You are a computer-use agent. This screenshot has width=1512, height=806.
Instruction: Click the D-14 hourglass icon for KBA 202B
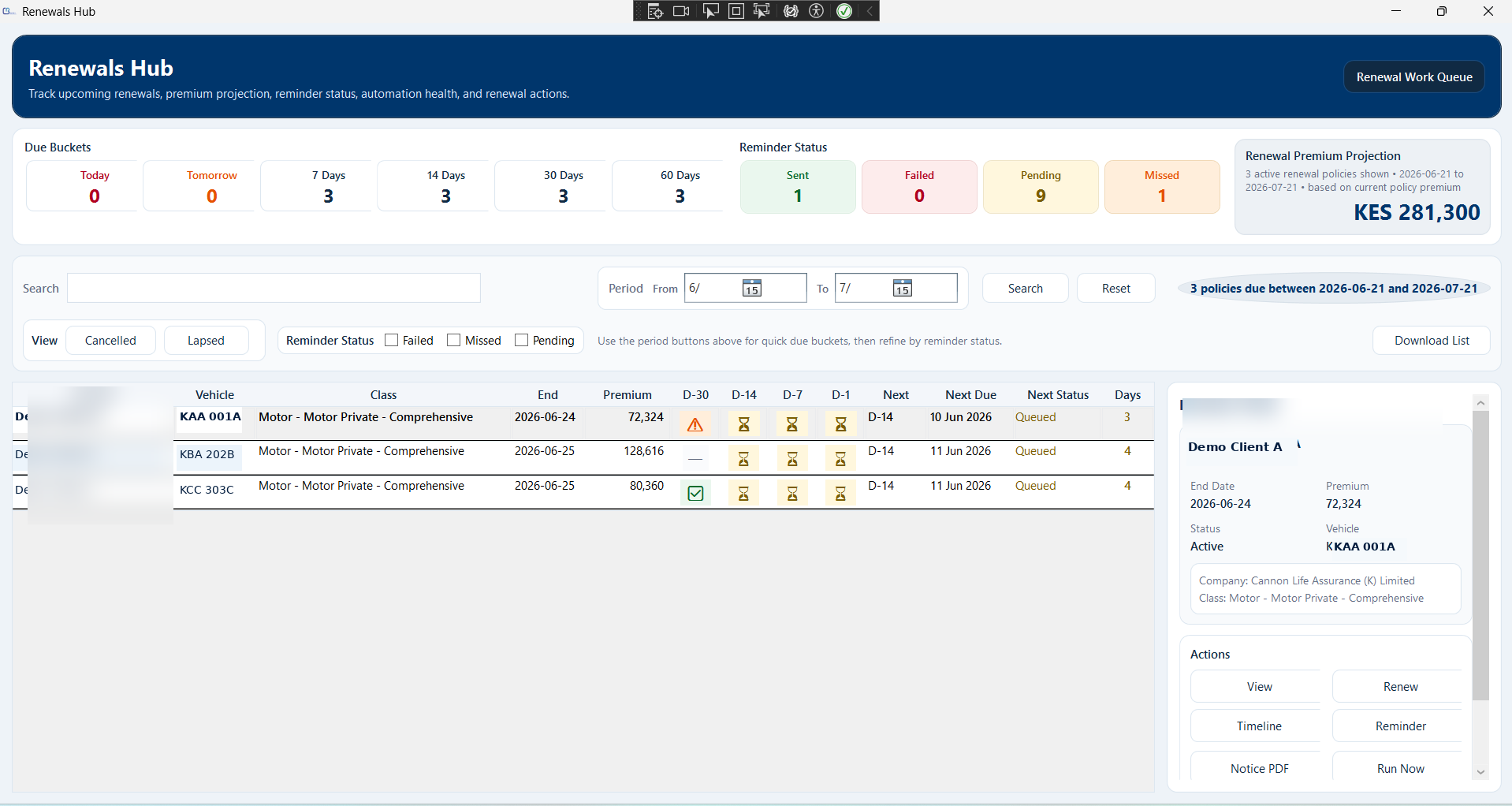[x=743, y=459]
